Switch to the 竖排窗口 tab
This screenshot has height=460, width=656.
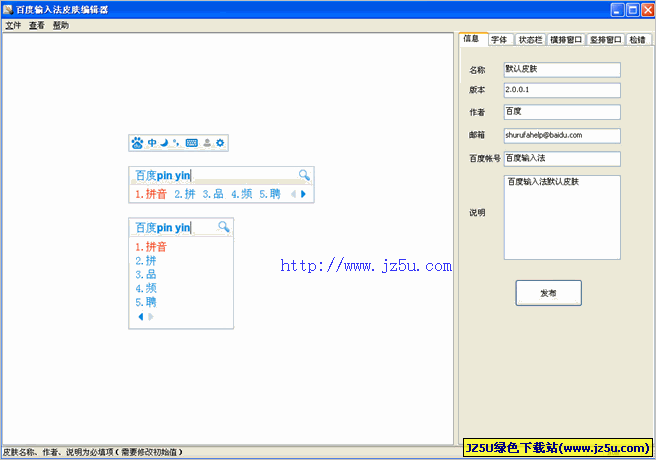[606, 40]
